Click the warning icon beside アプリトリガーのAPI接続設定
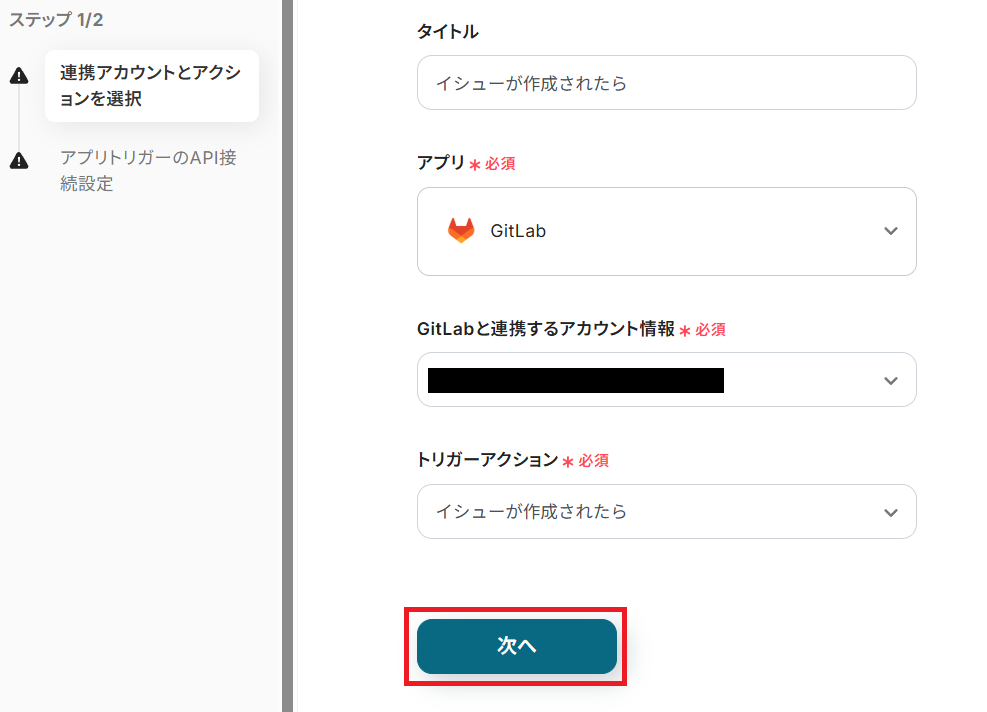 (x=19, y=161)
